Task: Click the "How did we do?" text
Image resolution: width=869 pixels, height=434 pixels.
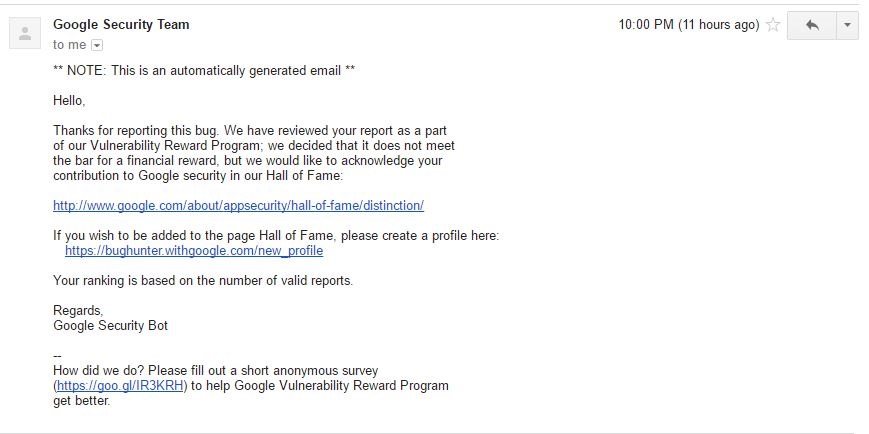Action: pos(215,370)
